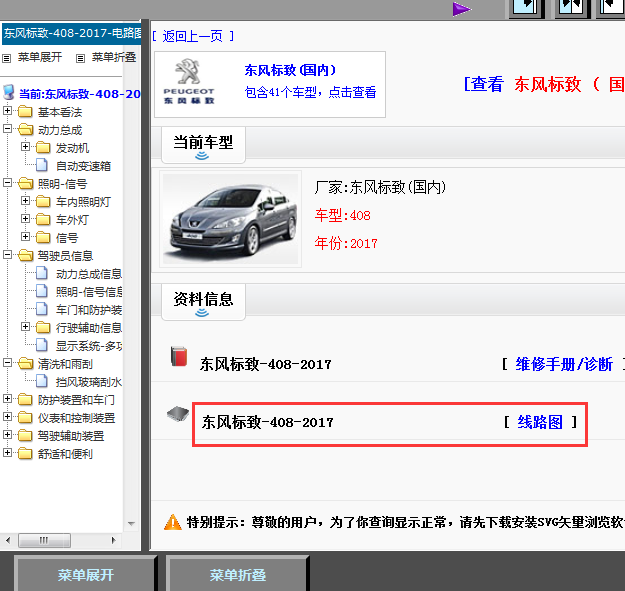
Task: Click the Peugeot lion logo
Action: point(188,71)
